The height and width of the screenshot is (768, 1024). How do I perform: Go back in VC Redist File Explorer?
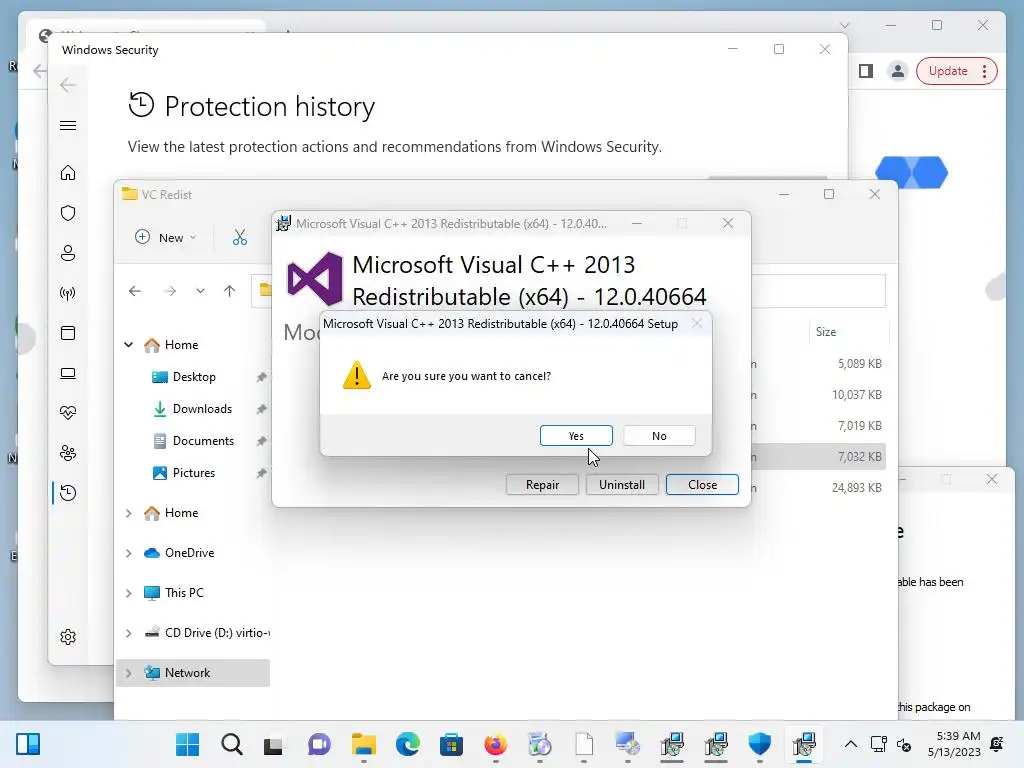point(135,291)
